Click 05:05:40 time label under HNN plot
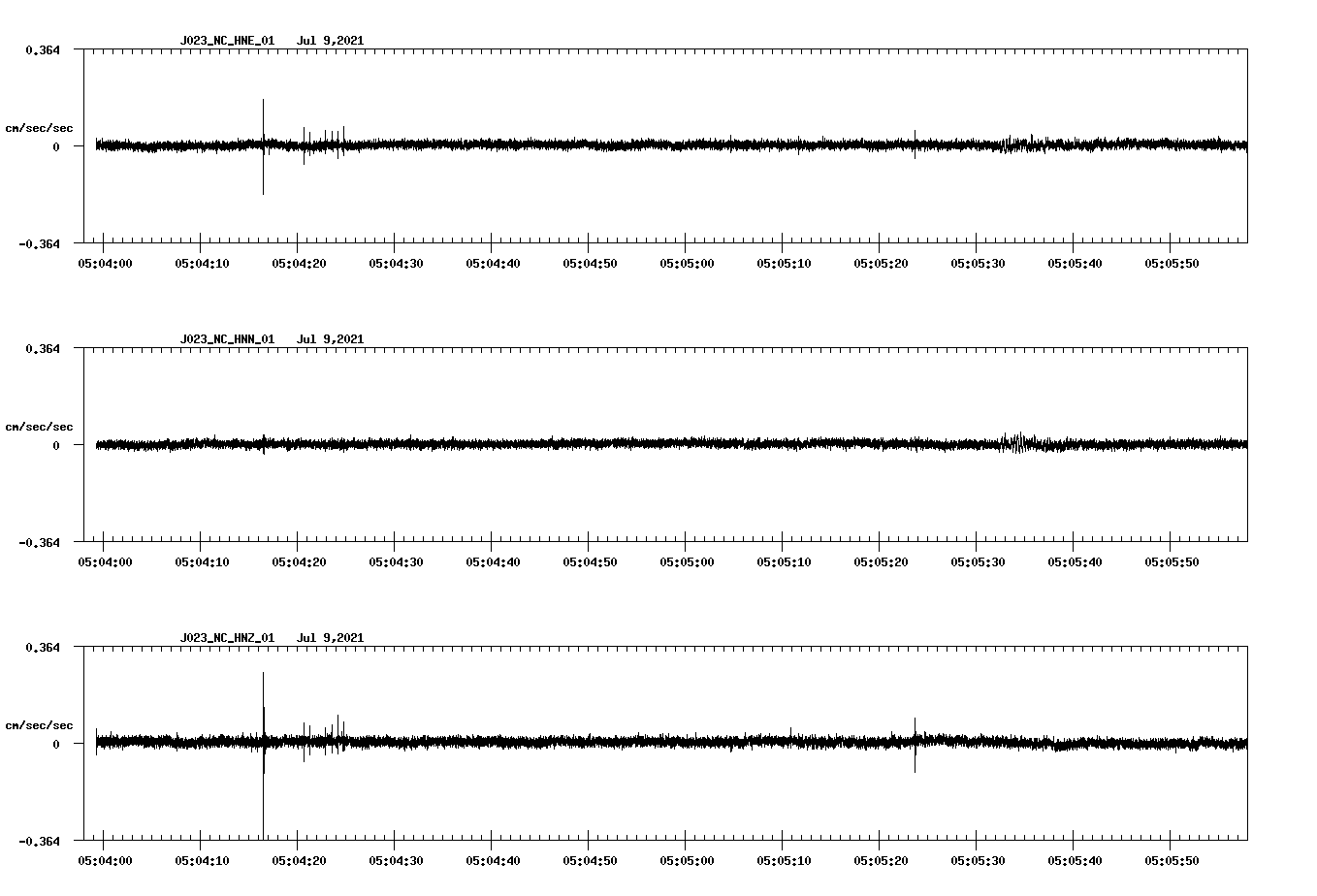The image size is (1317, 896). tap(1074, 562)
